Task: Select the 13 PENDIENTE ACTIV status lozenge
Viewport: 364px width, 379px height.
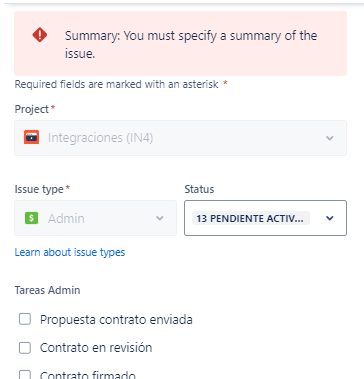Action: 251,218
